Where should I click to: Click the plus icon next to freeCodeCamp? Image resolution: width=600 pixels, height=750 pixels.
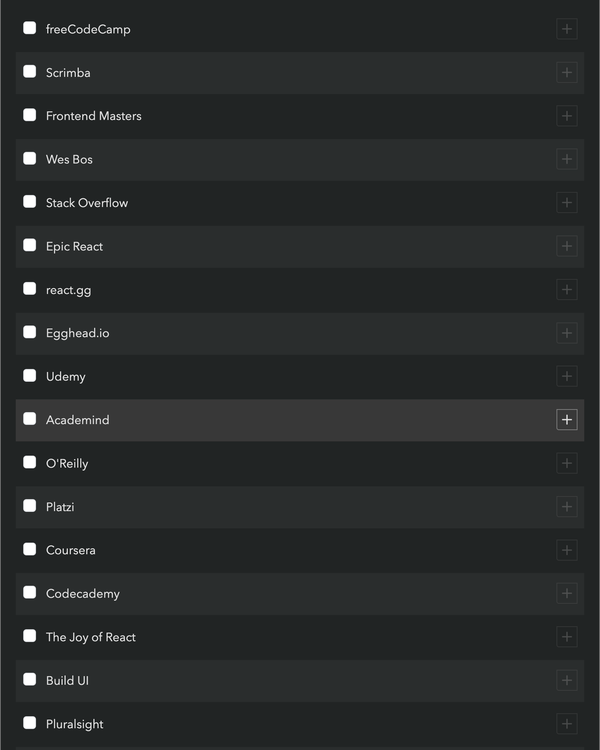click(566, 29)
